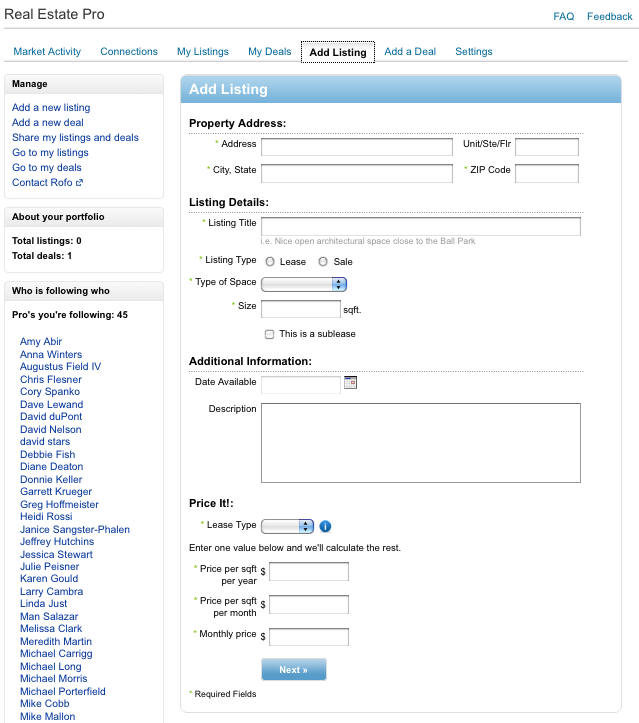Screen dimensions: 639x723
Task: Open Larry Cambra's profile
Action: pos(52,591)
